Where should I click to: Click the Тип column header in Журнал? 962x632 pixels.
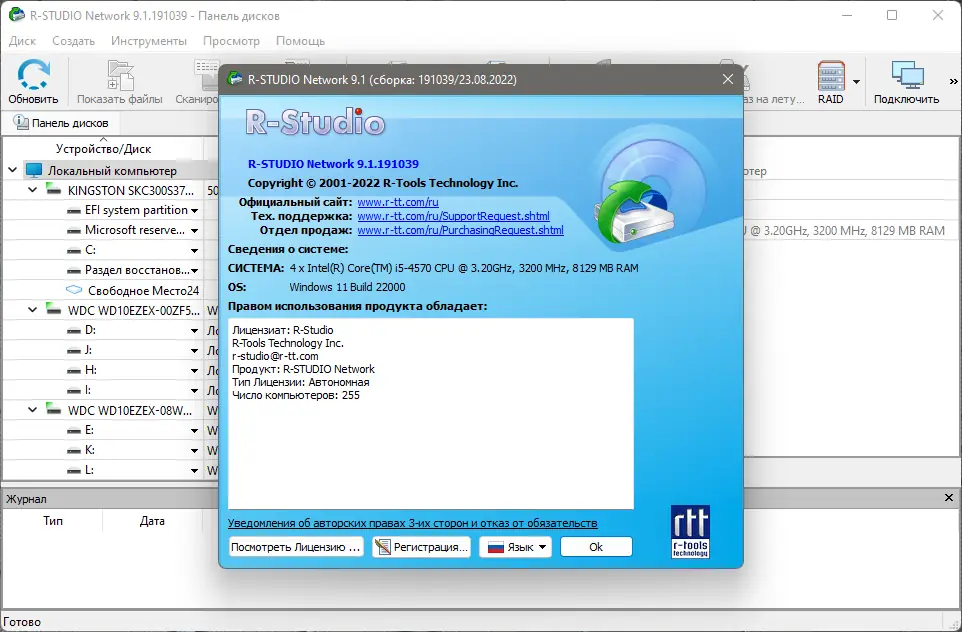coord(53,521)
